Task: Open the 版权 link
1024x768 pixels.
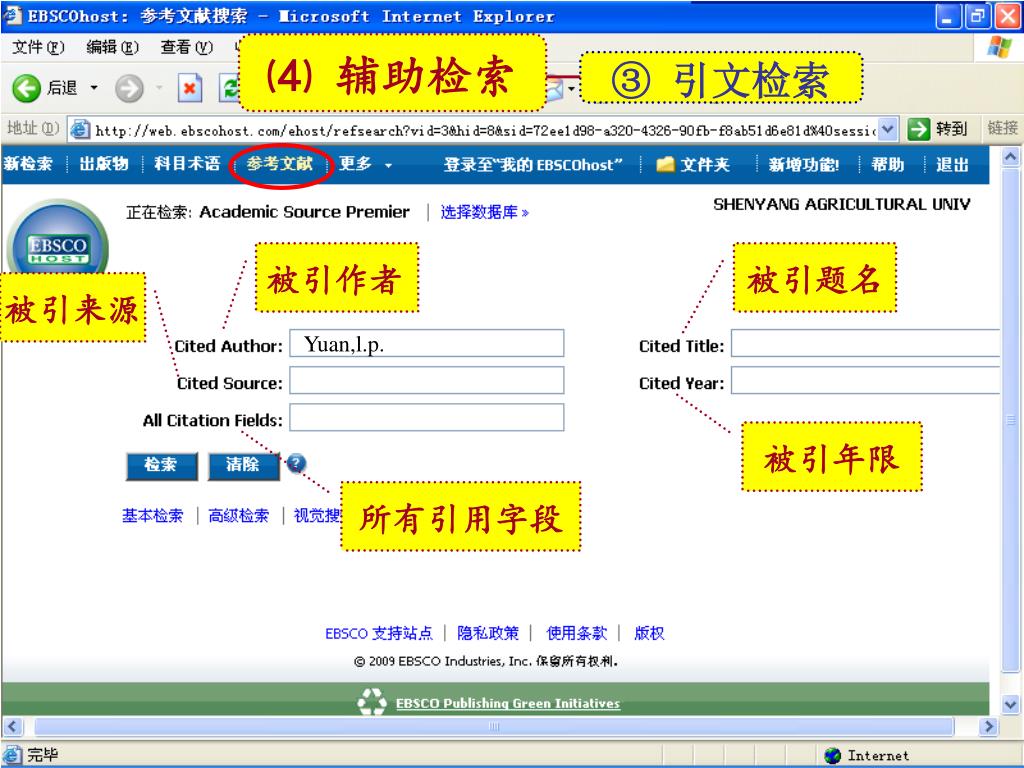Action: pos(649,633)
